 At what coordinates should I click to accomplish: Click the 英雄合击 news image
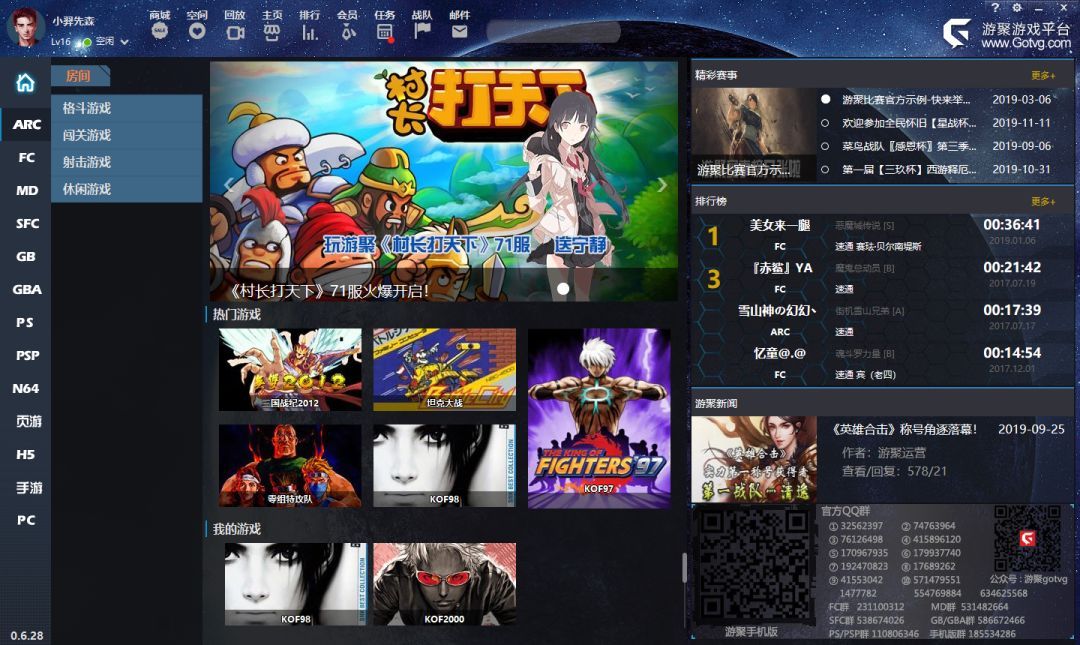(754, 459)
